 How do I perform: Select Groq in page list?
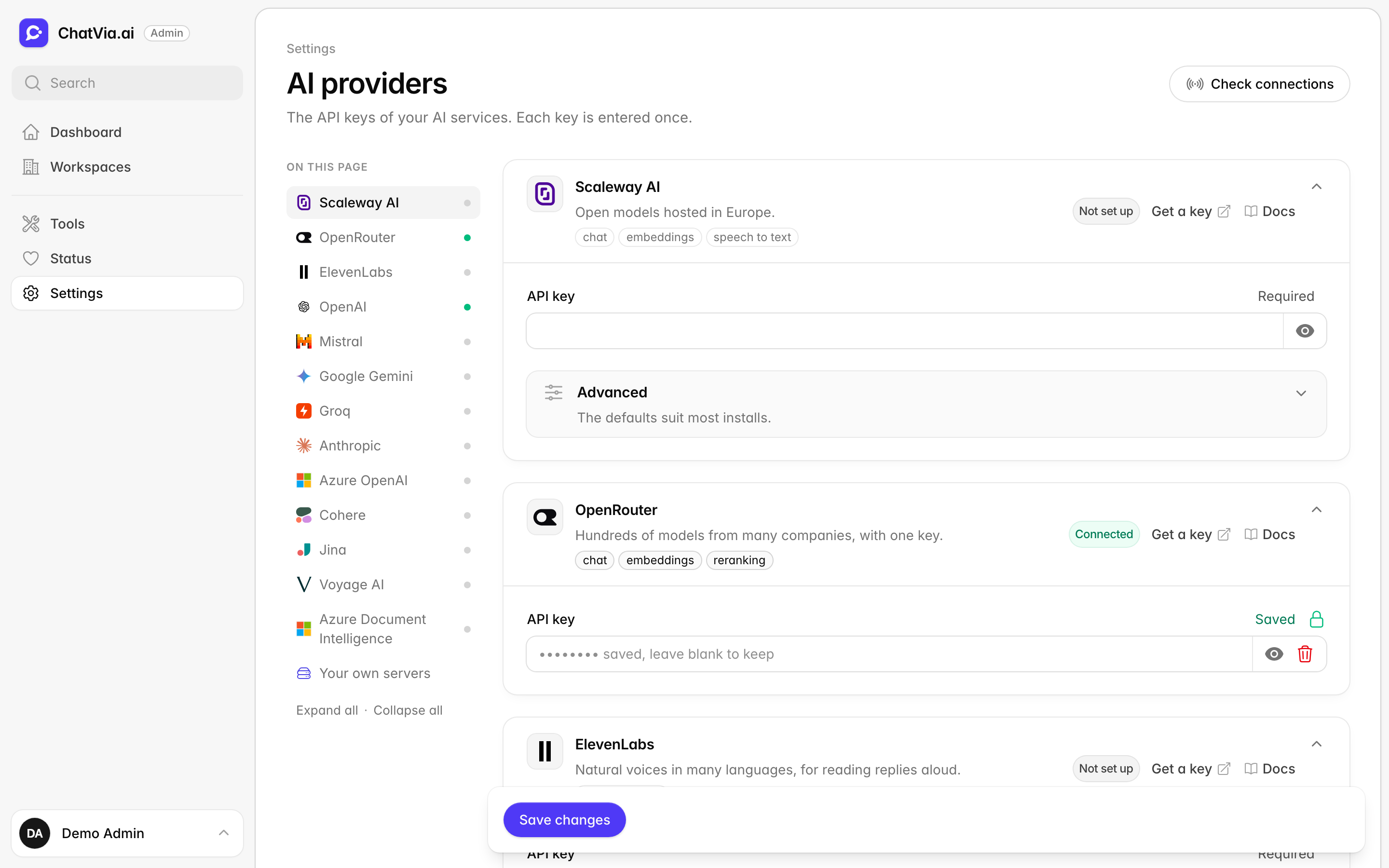(x=383, y=411)
